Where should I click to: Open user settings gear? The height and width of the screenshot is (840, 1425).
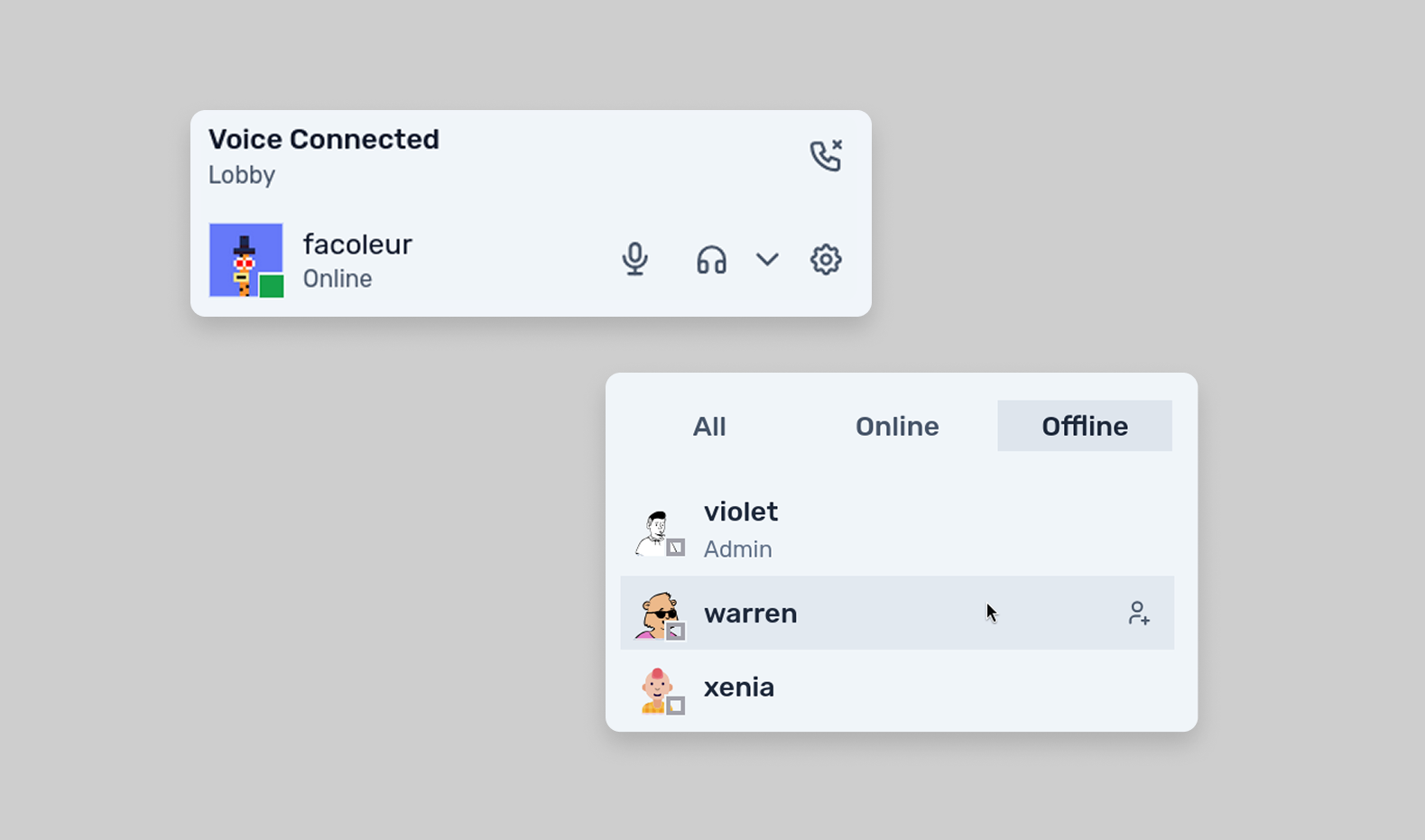point(825,260)
